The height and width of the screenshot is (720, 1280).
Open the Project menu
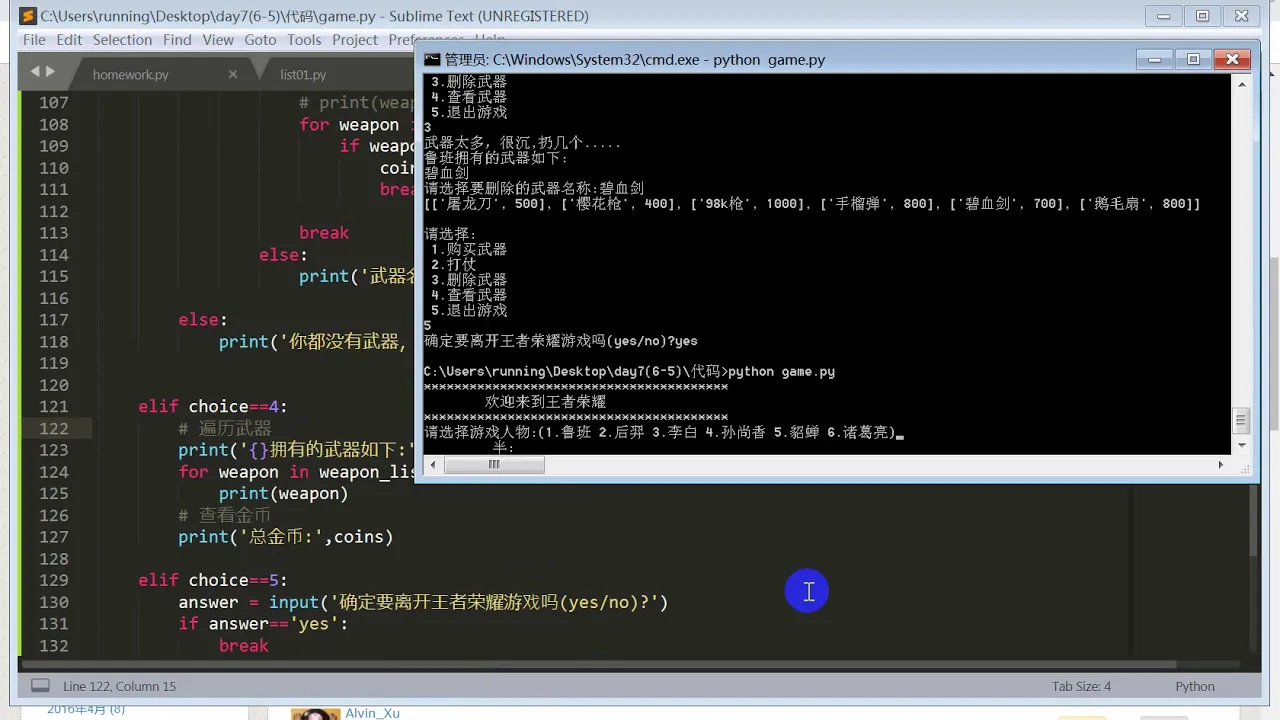tap(355, 40)
